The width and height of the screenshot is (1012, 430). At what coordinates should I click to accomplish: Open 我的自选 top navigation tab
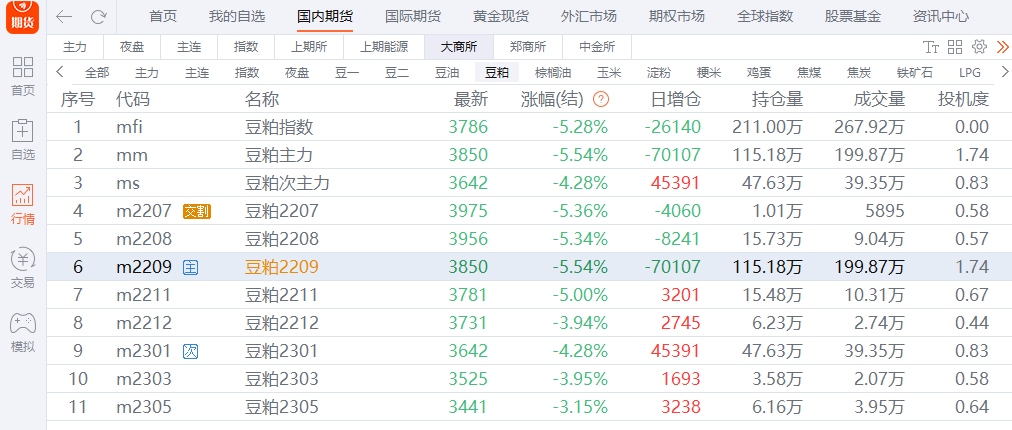coord(237,17)
